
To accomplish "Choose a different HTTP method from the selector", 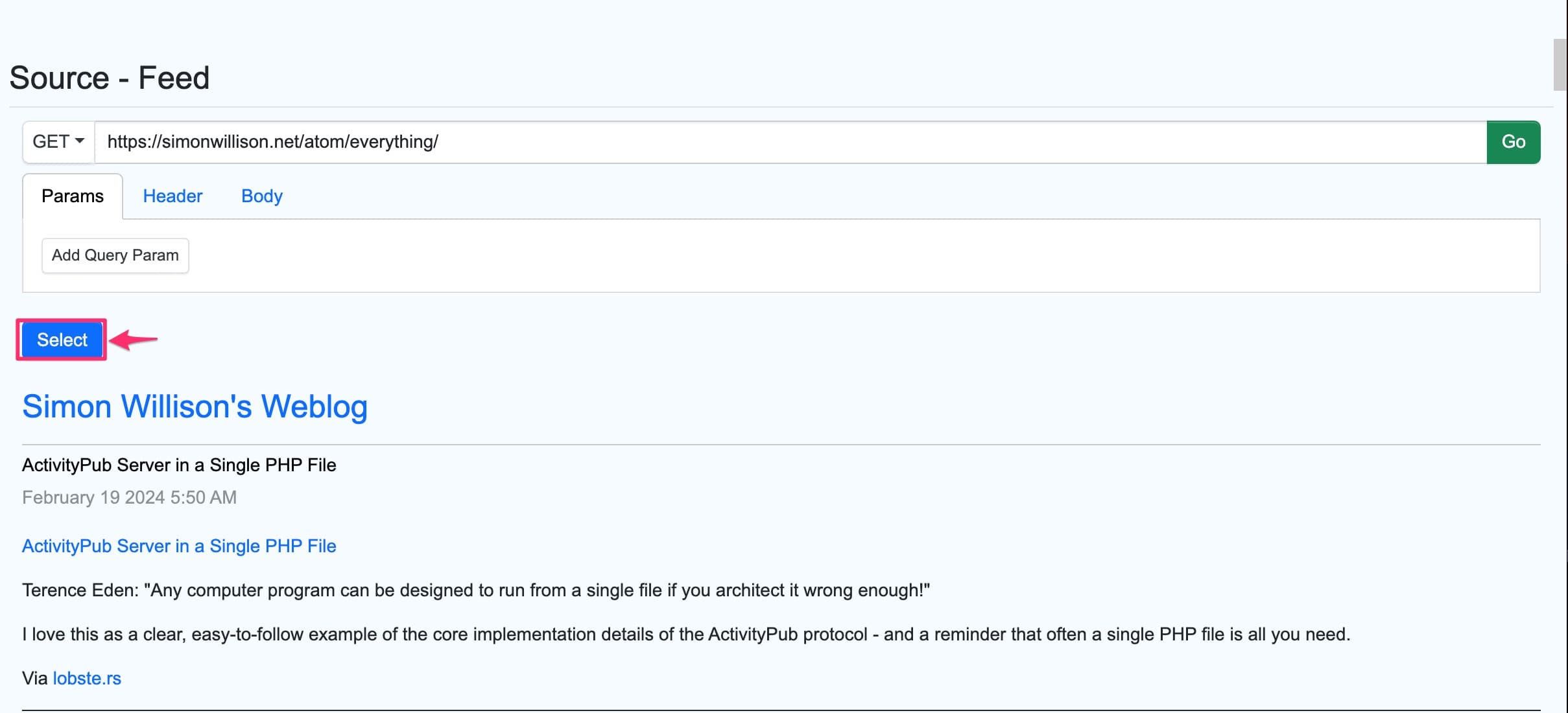I will click(57, 142).
